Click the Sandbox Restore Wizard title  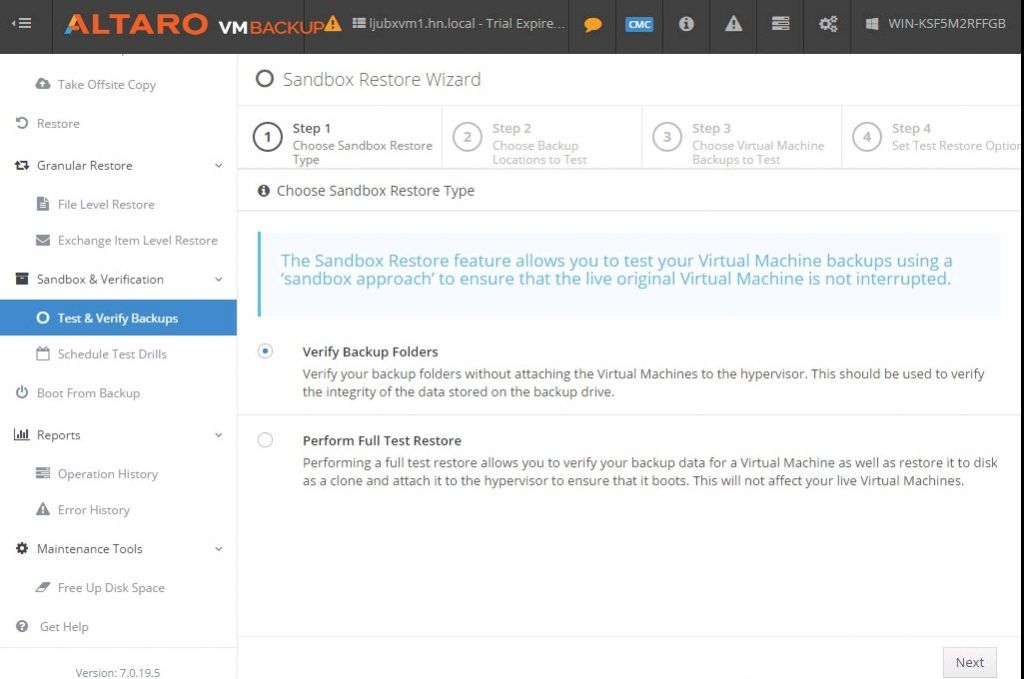tap(381, 79)
